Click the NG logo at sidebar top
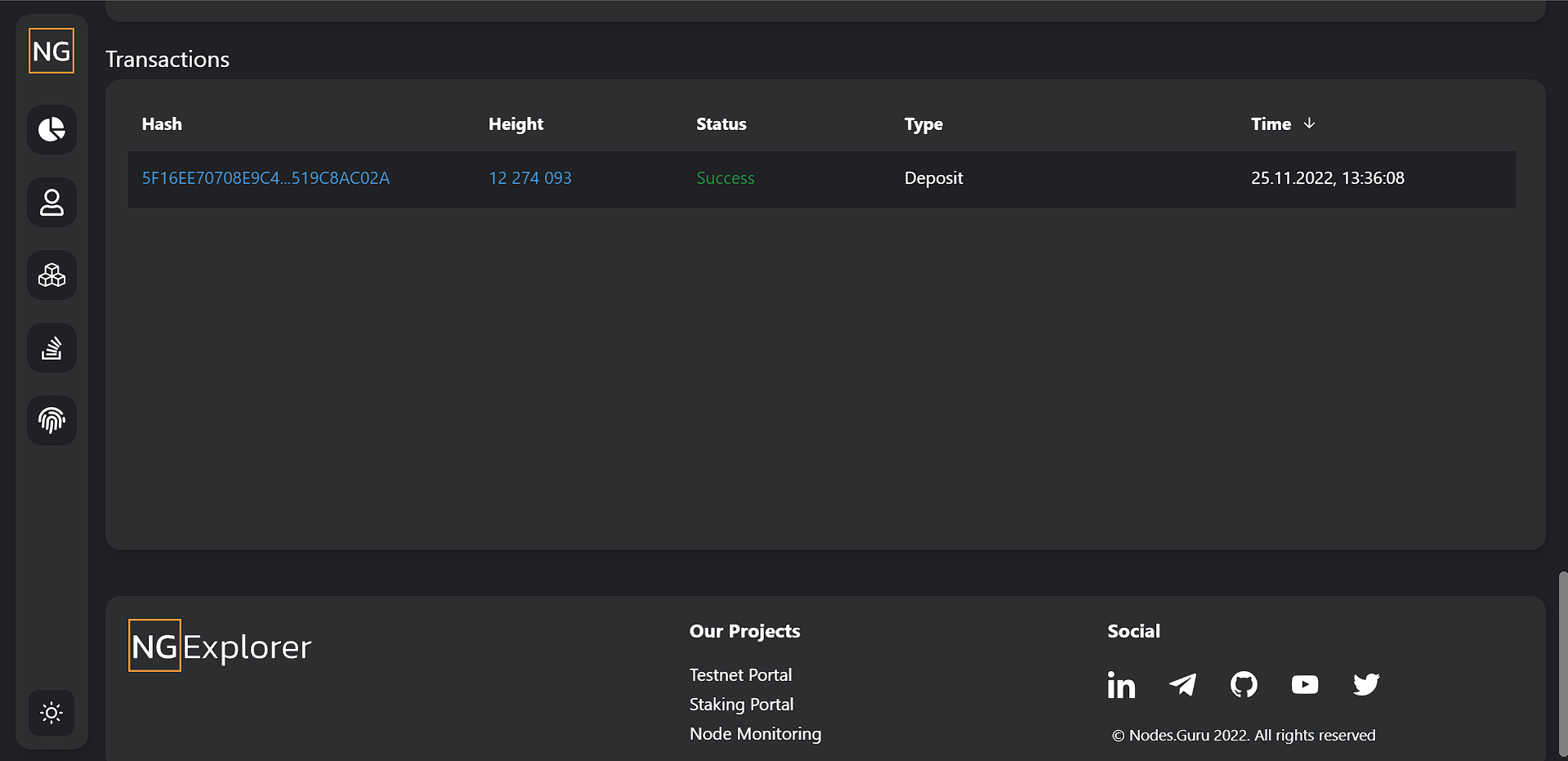 (51, 51)
